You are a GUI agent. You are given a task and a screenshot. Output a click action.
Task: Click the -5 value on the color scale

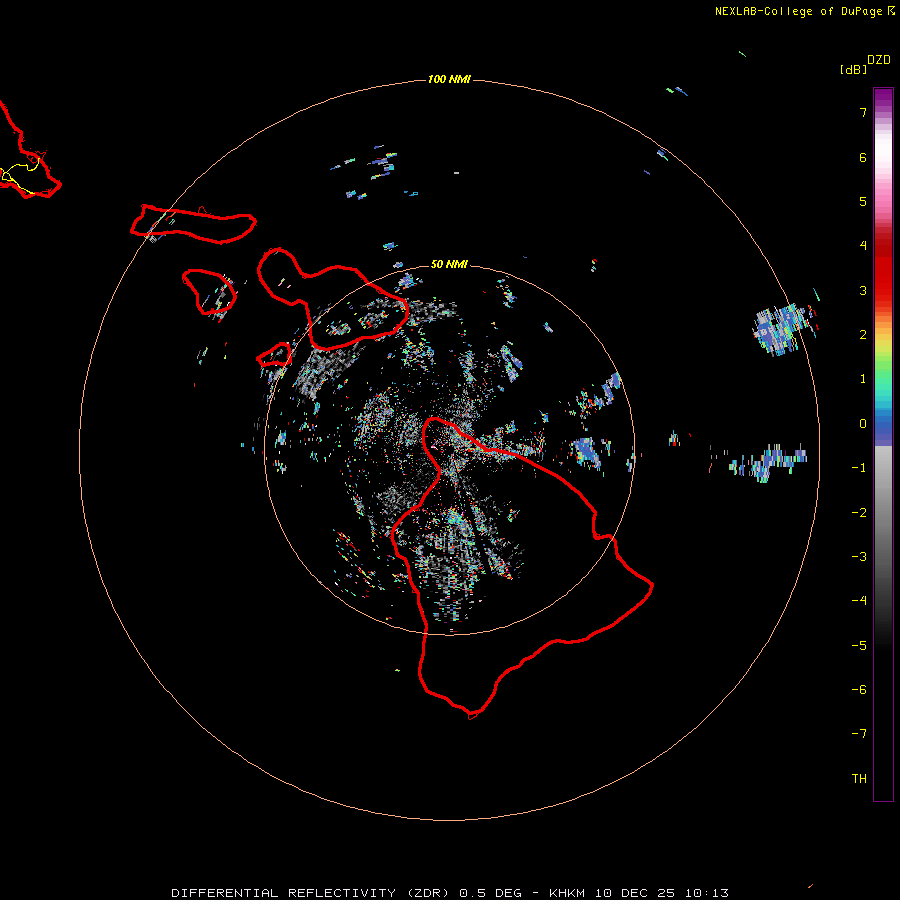click(x=859, y=646)
